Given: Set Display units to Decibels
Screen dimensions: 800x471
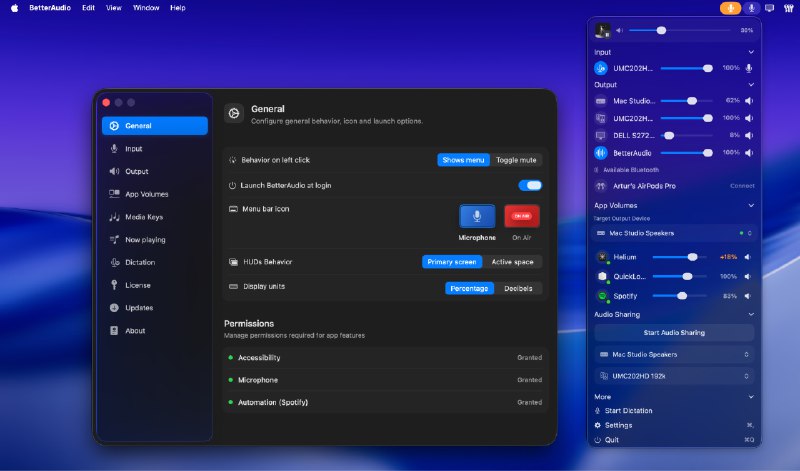Looking at the screenshot, I should tap(518, 288).
